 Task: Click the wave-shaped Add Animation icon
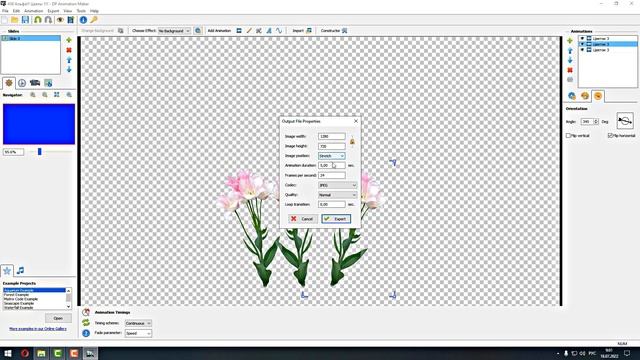click(x=279, y=31)
